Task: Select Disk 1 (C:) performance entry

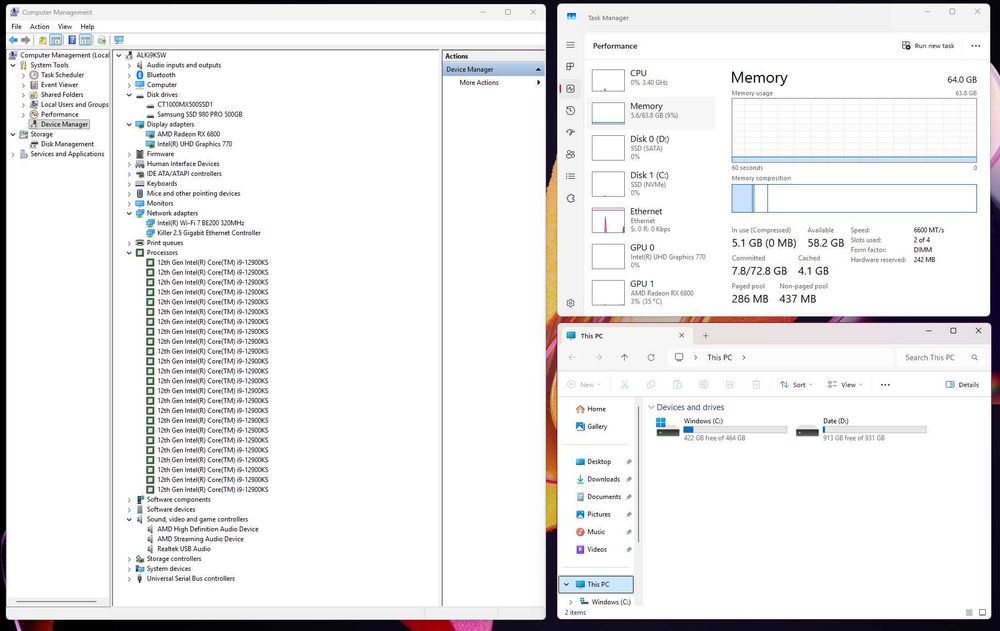Action: coord(651,183)
